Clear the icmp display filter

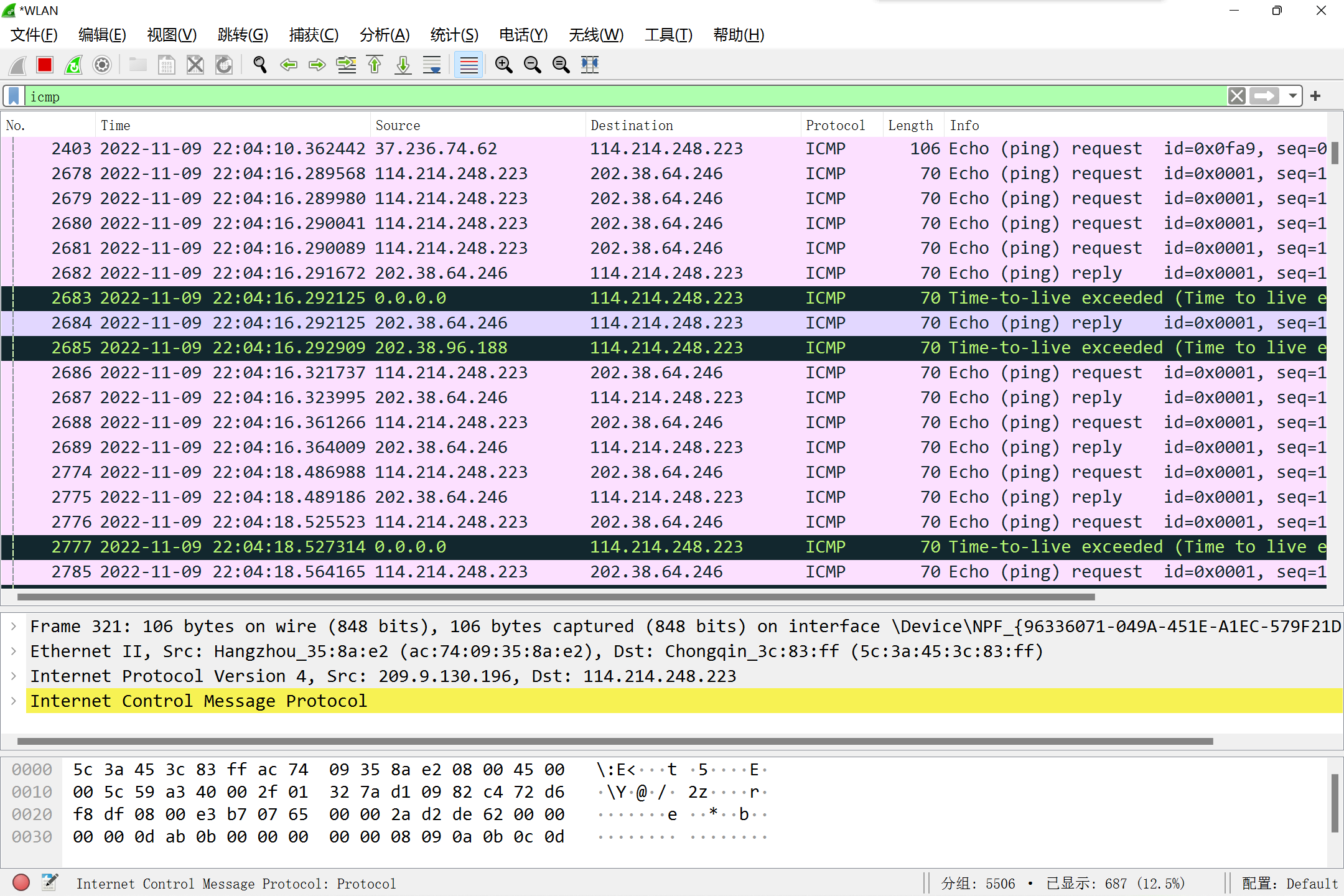click(1236, 96)
